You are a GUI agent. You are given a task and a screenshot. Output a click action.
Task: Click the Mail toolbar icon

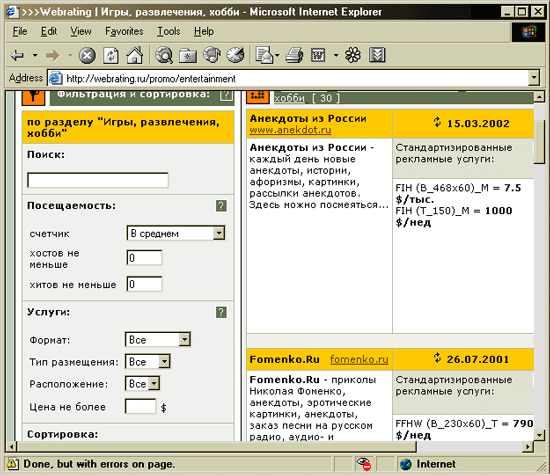click(264, 55)
